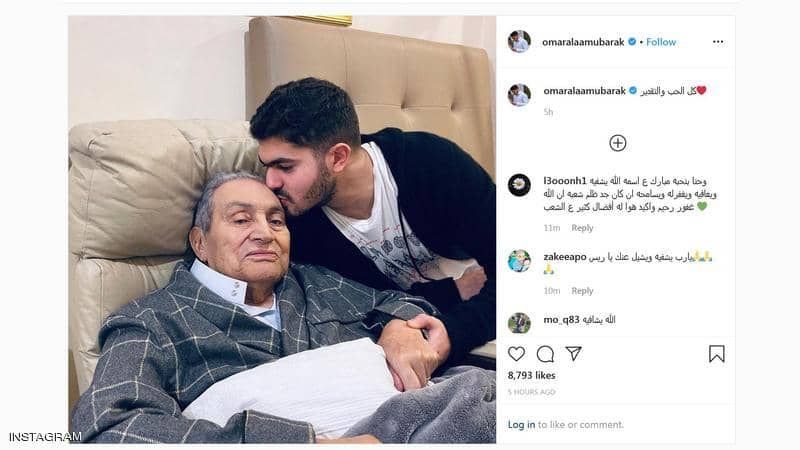The image size is (800, 450).
Task: Open the post timestamp 5 hours ago
Action: [x=531, y=392]
